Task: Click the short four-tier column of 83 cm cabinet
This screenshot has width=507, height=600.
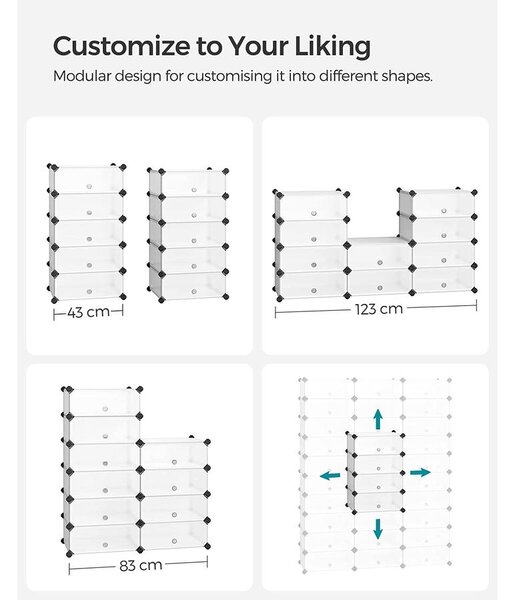Action: pyautogui.click(x=174, y=494)
